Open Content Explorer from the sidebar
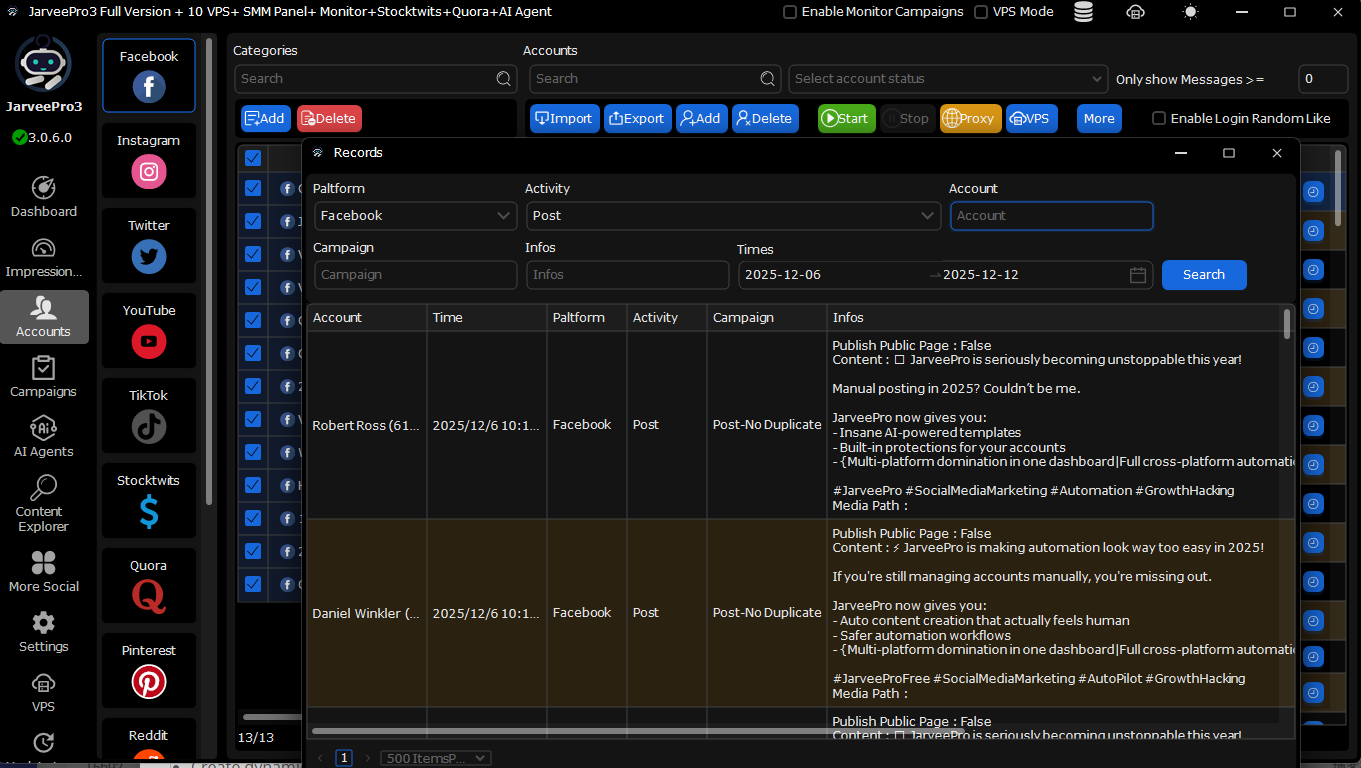 [x=43, y=503]
